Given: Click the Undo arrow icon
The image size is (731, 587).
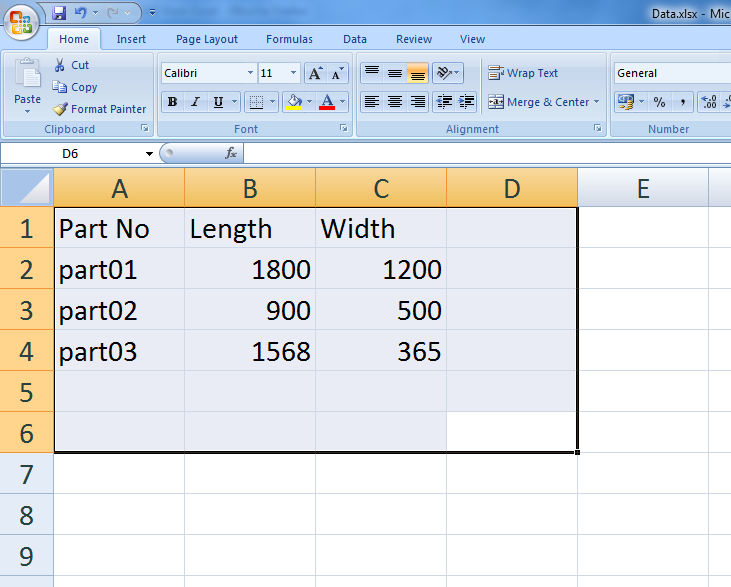Looking at the screenshot, I should click(81, 13).
